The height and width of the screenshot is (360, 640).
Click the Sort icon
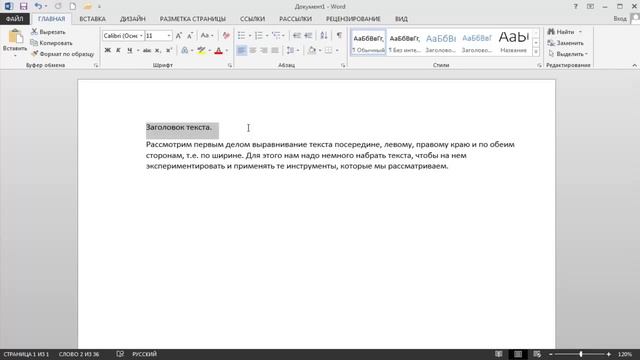point(324,36)
